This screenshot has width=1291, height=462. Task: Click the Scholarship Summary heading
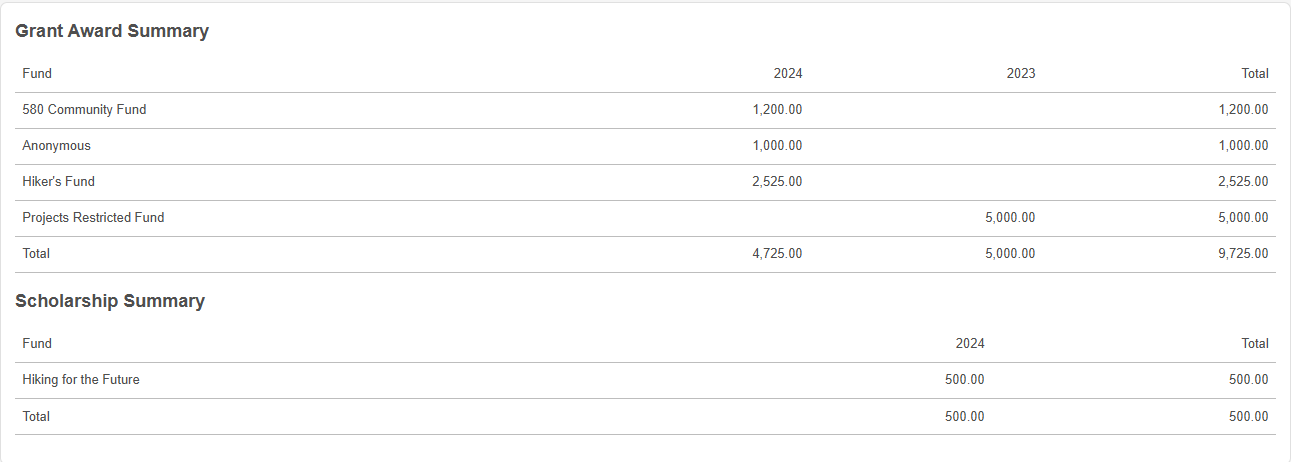point(110,301)
